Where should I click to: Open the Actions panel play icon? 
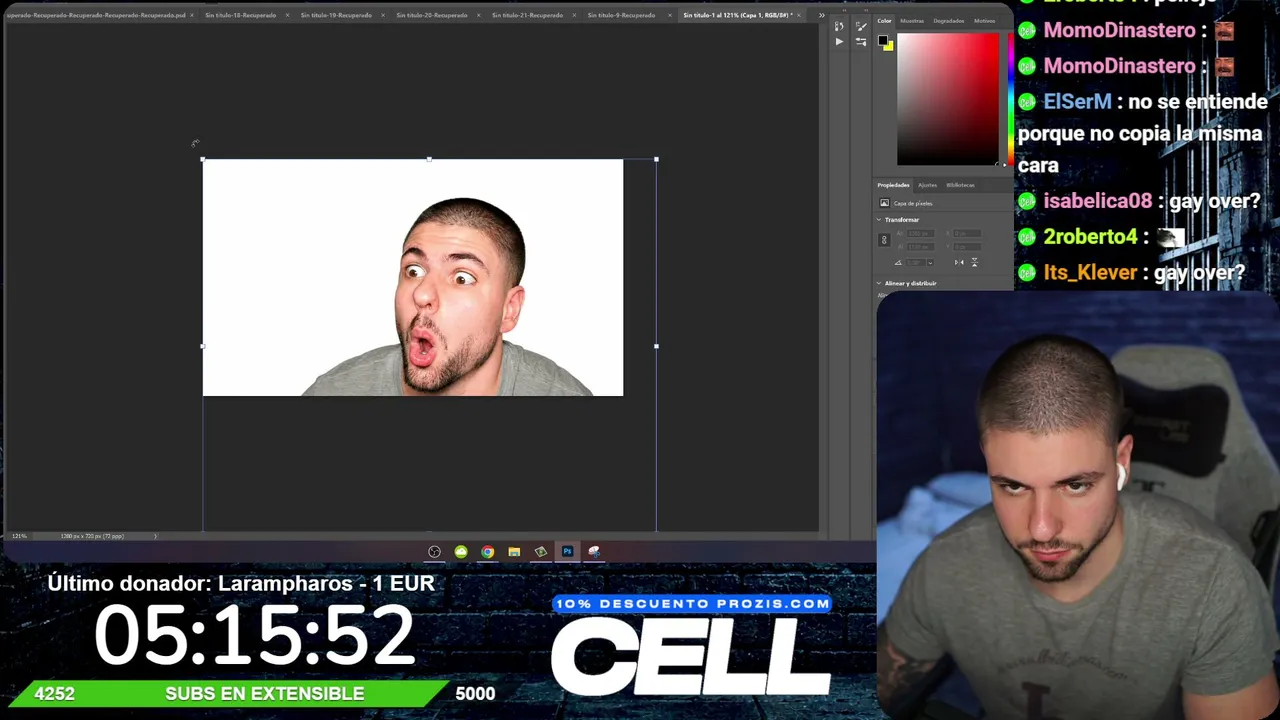[x=839, y=42]
